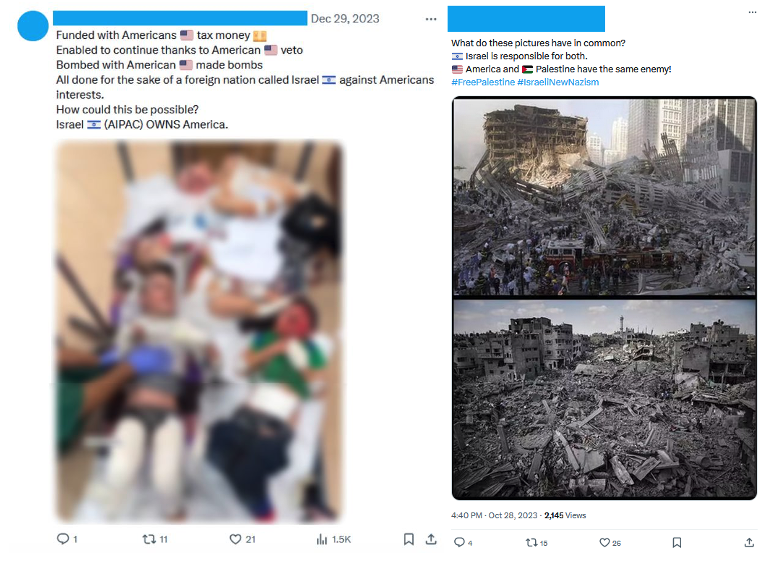Open the #FreePalestine hashtag

pos(483,82)
